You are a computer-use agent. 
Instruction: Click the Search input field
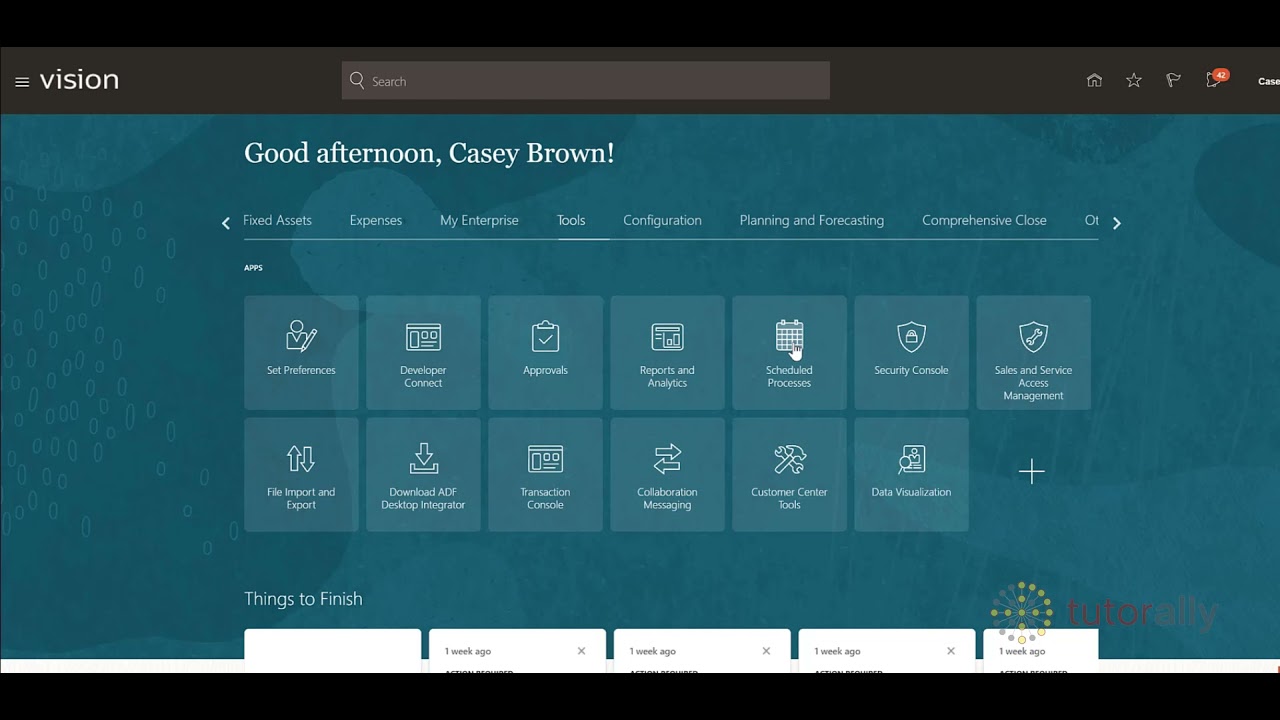(x=586, y=81)
